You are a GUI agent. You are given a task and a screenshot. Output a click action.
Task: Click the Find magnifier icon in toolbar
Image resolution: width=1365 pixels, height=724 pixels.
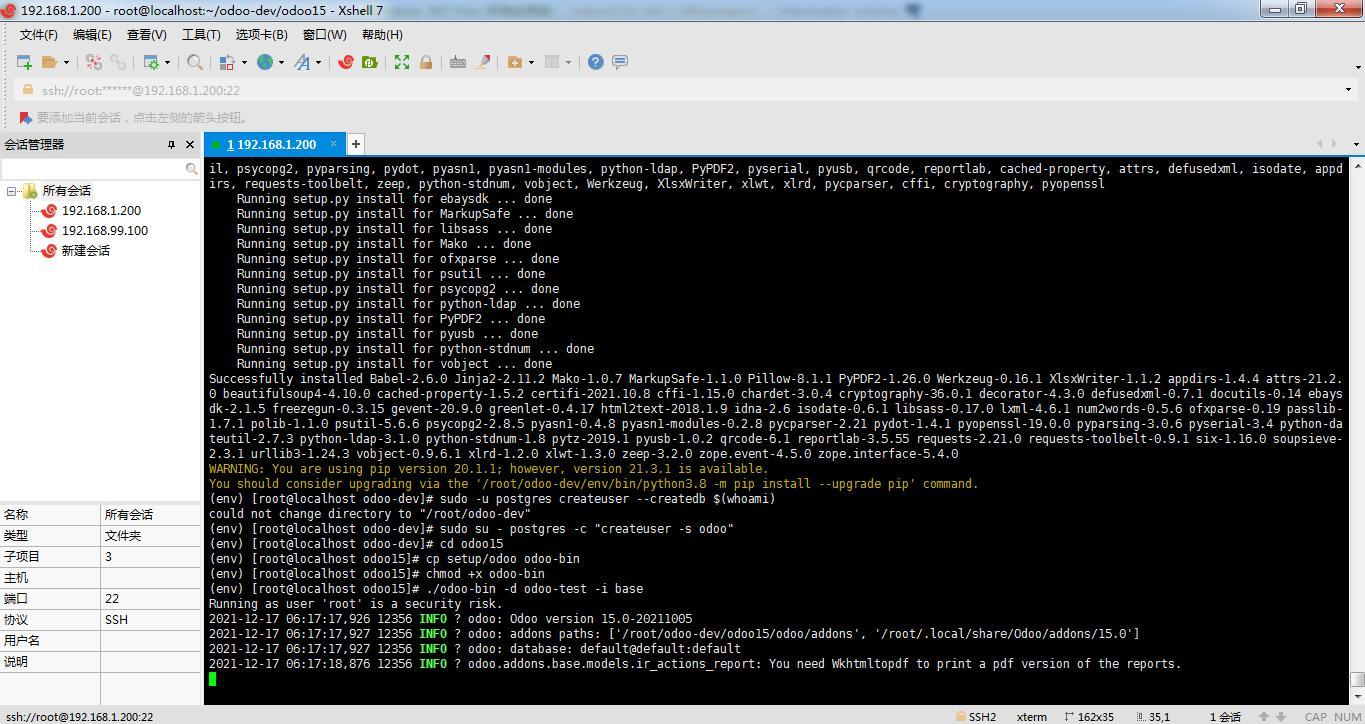click(x=195, y=62)
